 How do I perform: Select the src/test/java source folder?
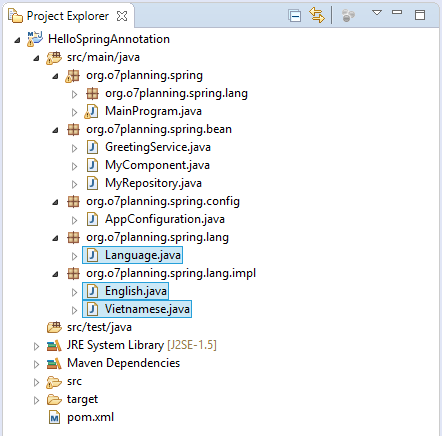pyautogui.click(x=99, y=327)
